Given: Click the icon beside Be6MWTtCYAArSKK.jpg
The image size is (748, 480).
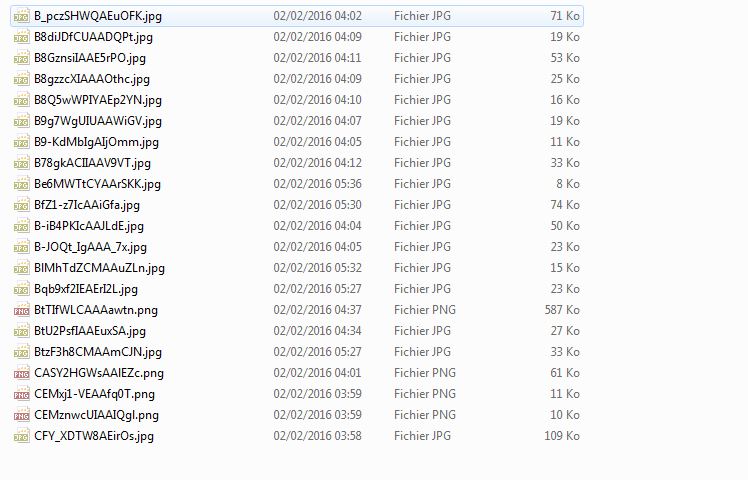Looking at the screenshot, I should (x=21, y=184).
